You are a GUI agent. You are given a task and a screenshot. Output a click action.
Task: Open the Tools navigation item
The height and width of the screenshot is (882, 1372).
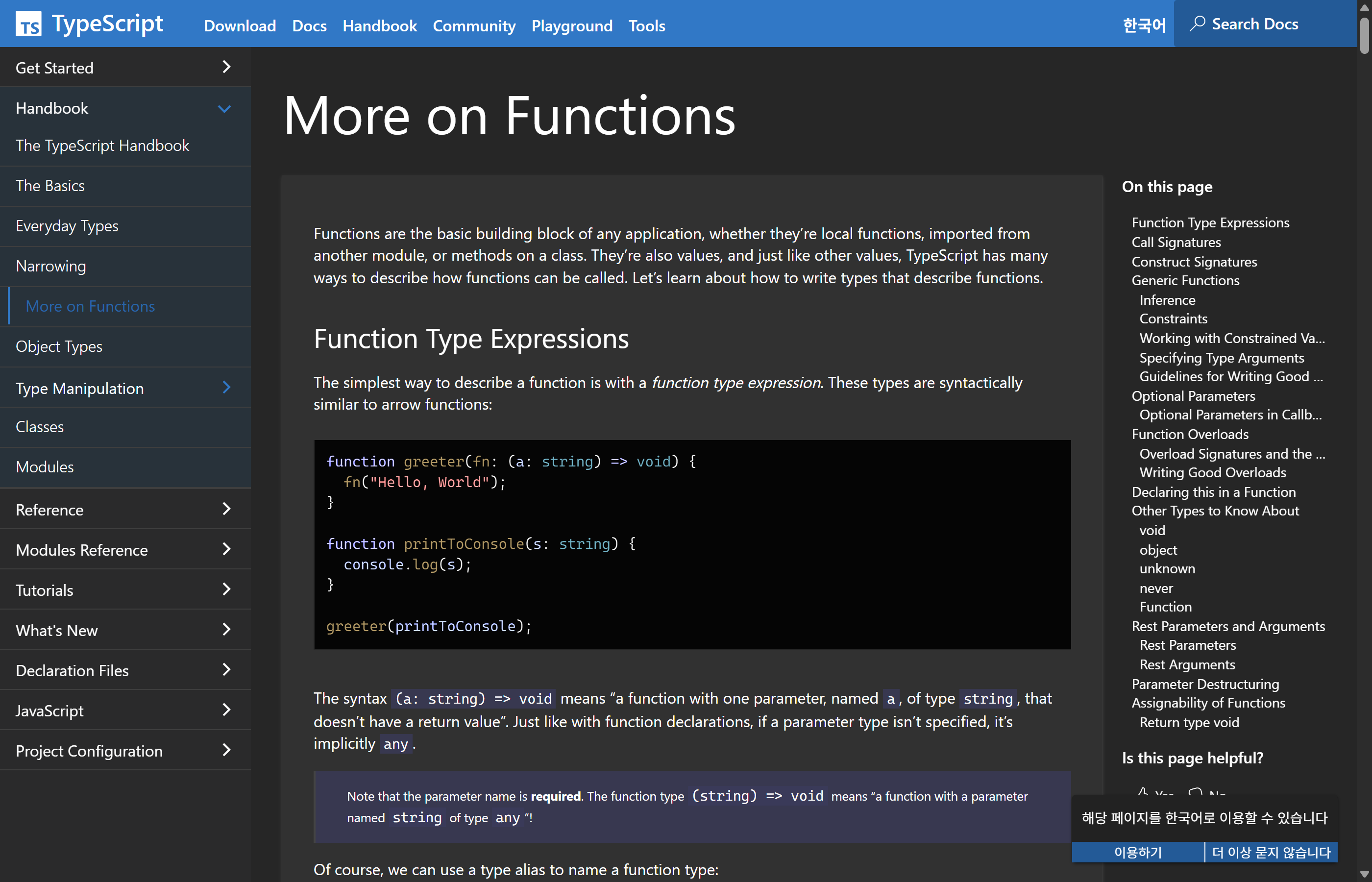646,26
